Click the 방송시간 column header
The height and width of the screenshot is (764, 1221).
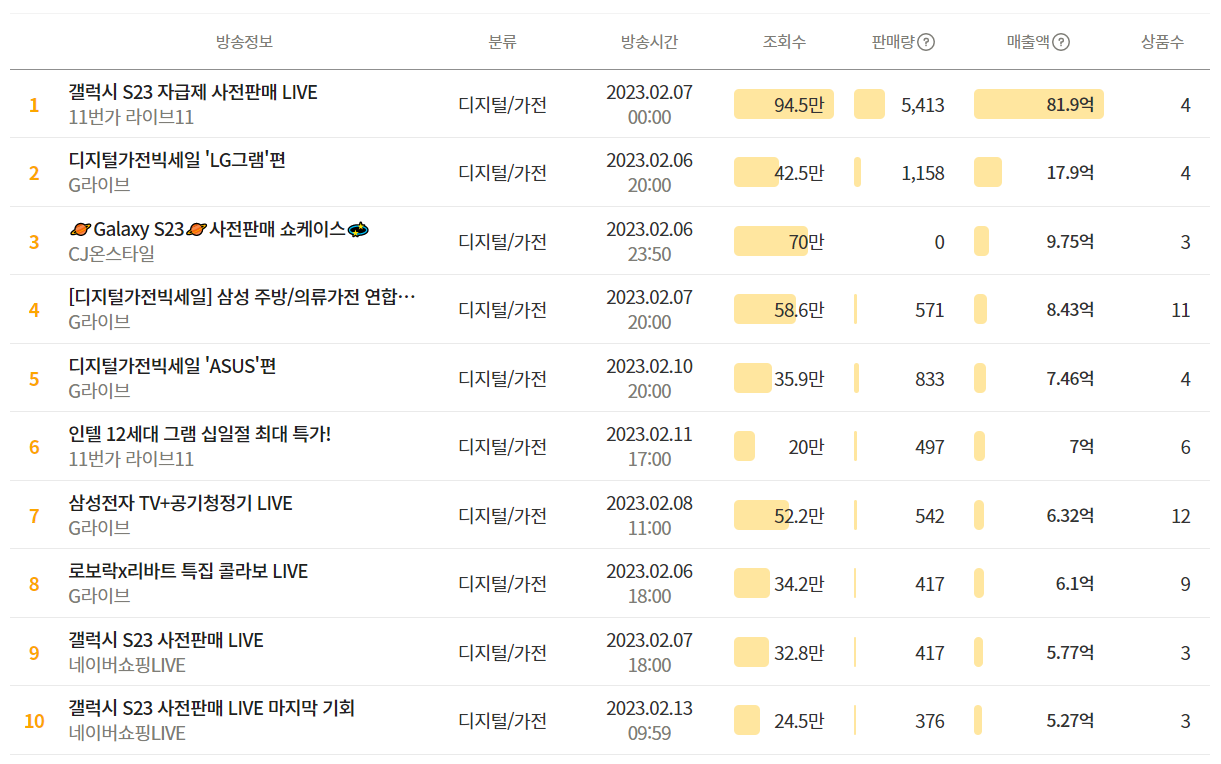coord(649,42)
